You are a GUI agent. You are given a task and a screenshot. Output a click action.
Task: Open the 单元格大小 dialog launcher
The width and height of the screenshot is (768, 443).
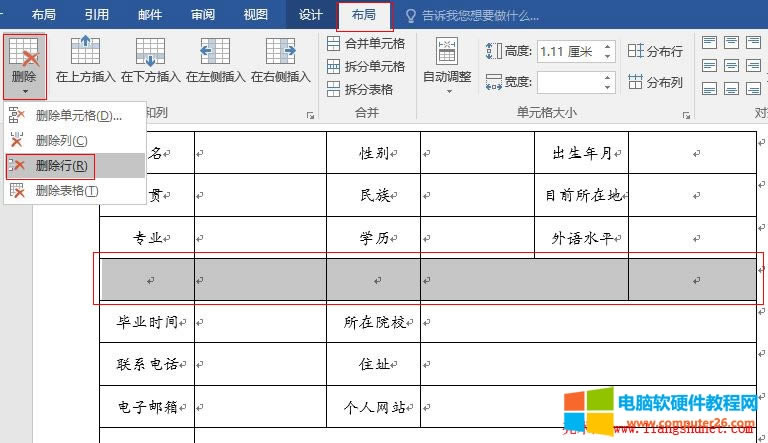[686, 116]
